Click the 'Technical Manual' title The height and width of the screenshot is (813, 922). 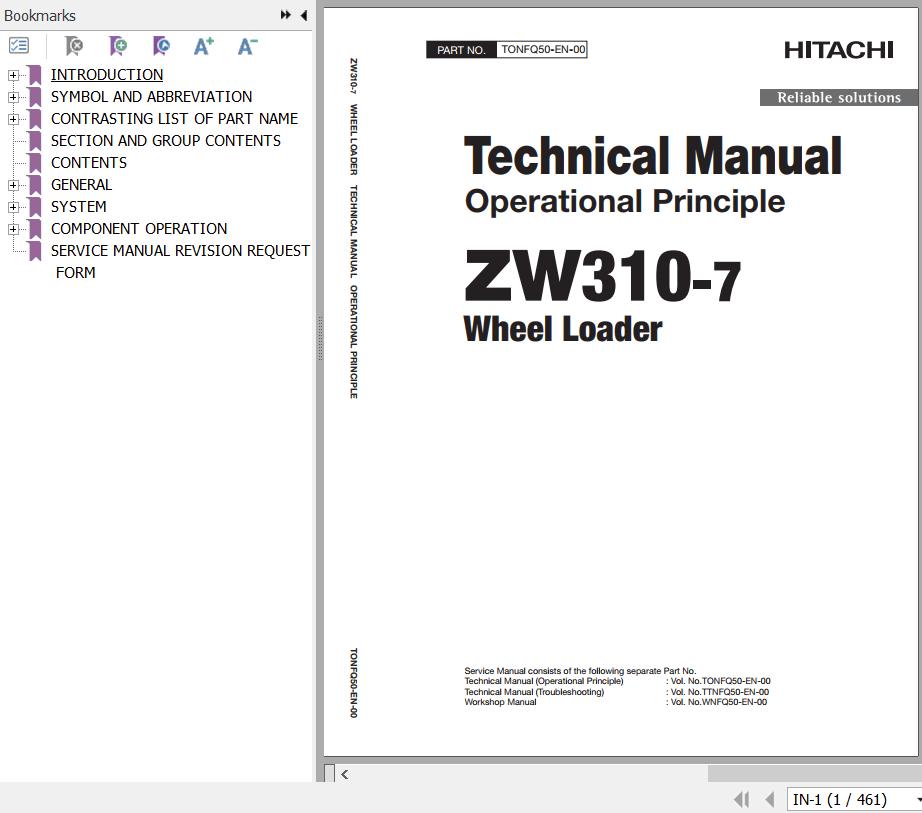653,156
